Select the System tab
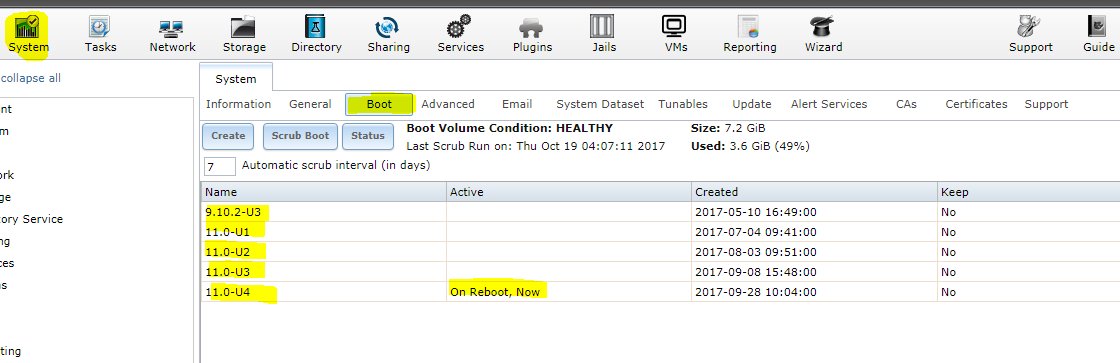 [x=236, y=79]
